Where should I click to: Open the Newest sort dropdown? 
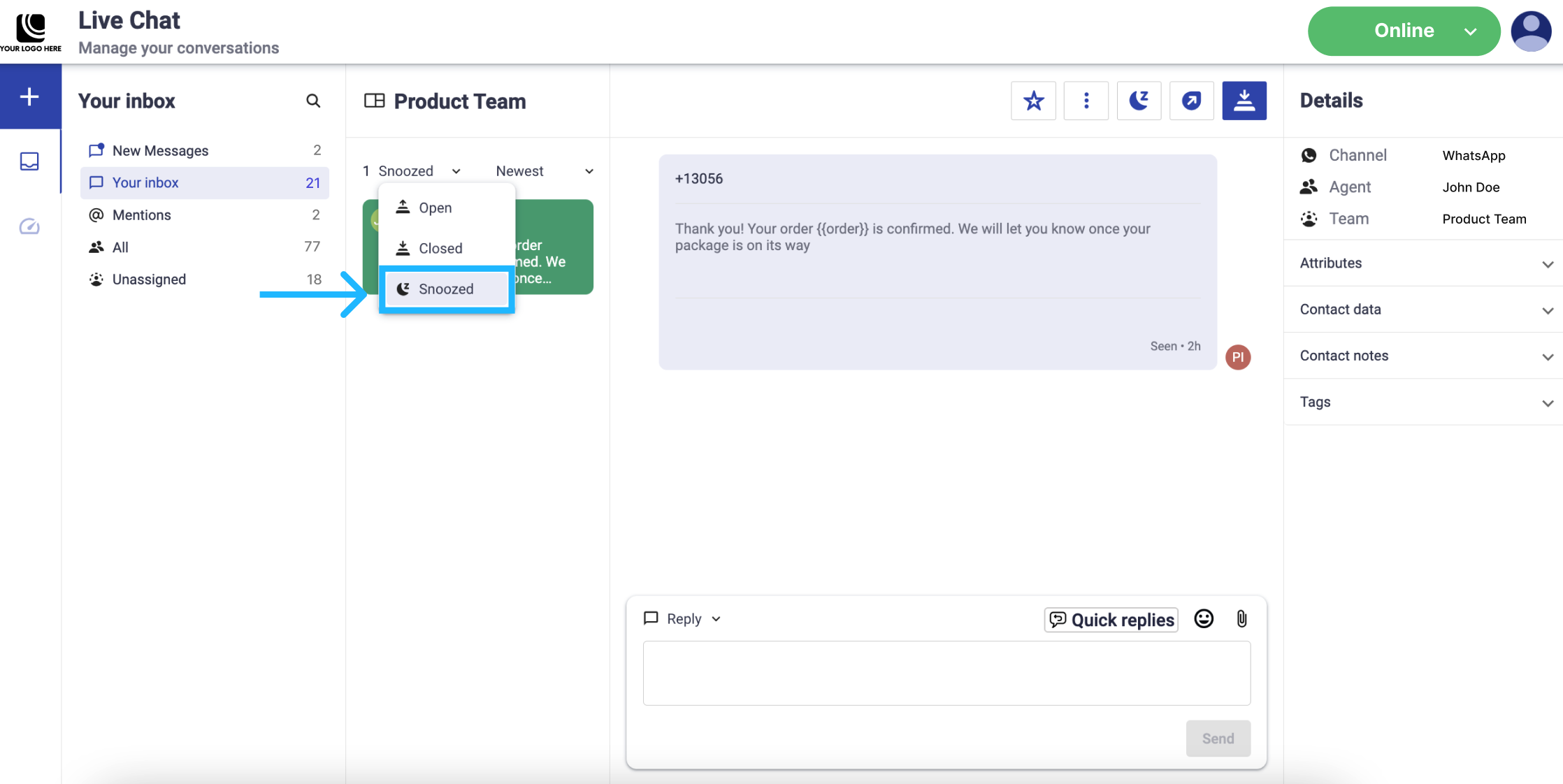pos(545,171)
